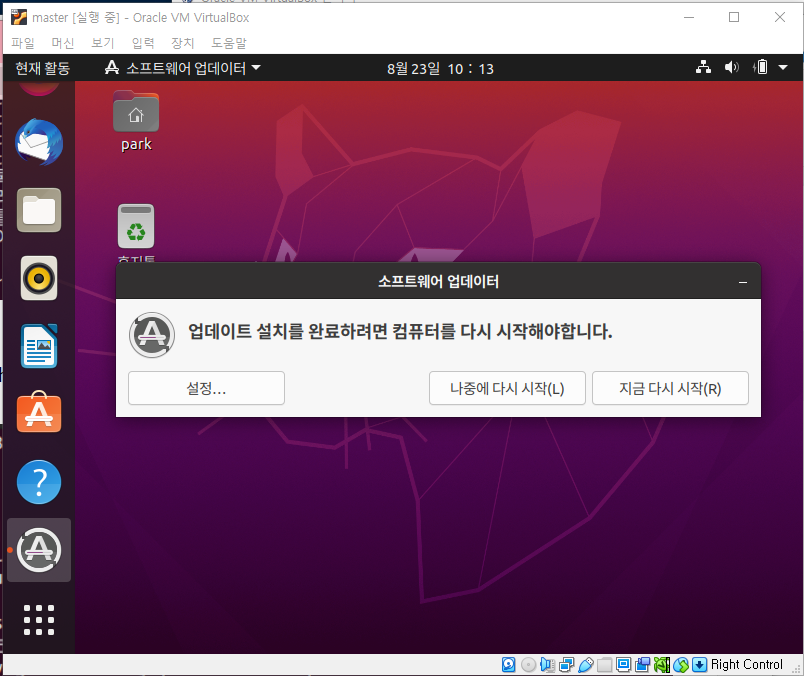Open the Help question mark icon
Screen dimensions: 804x676
39,482
